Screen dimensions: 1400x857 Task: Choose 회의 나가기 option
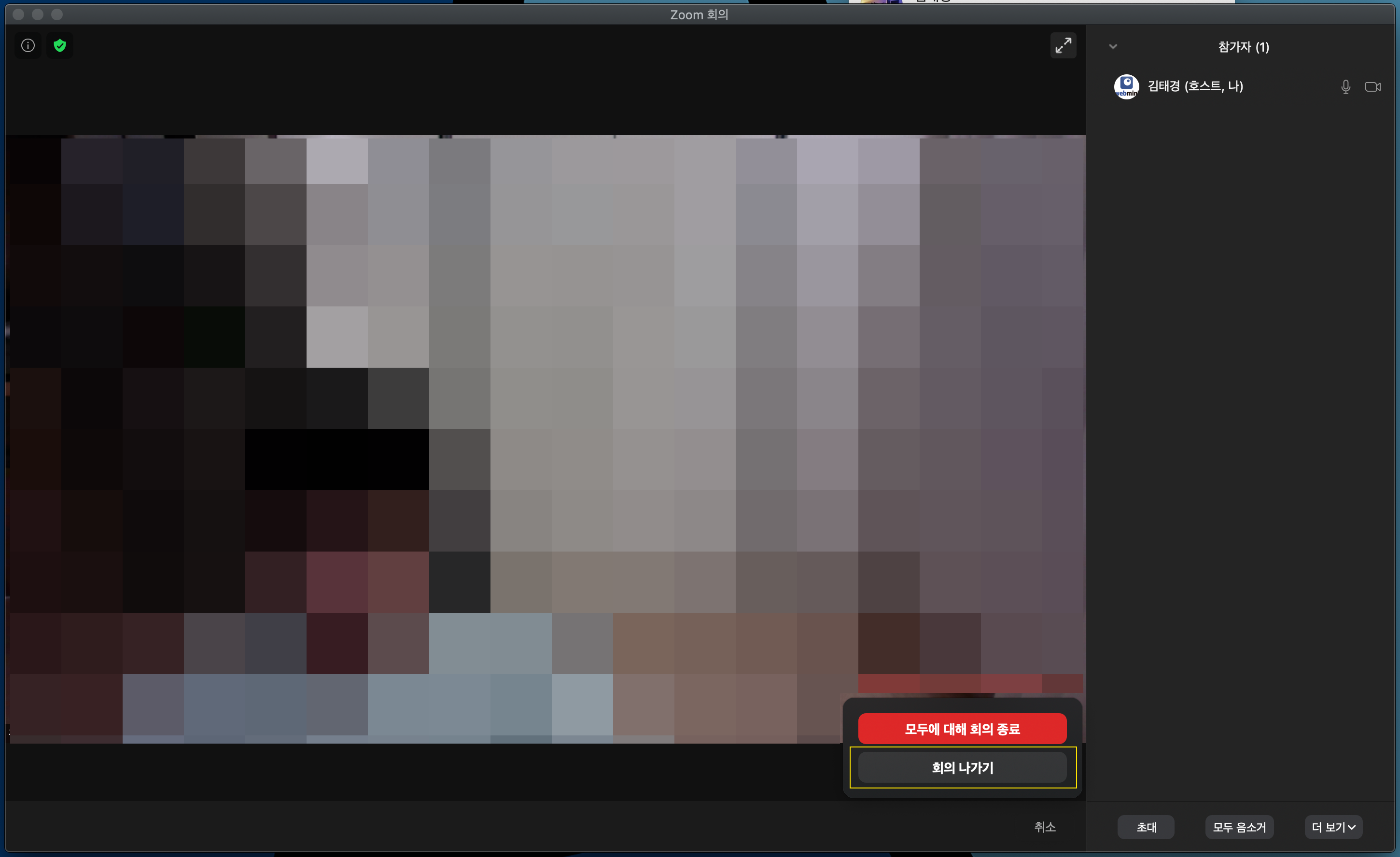962,767
